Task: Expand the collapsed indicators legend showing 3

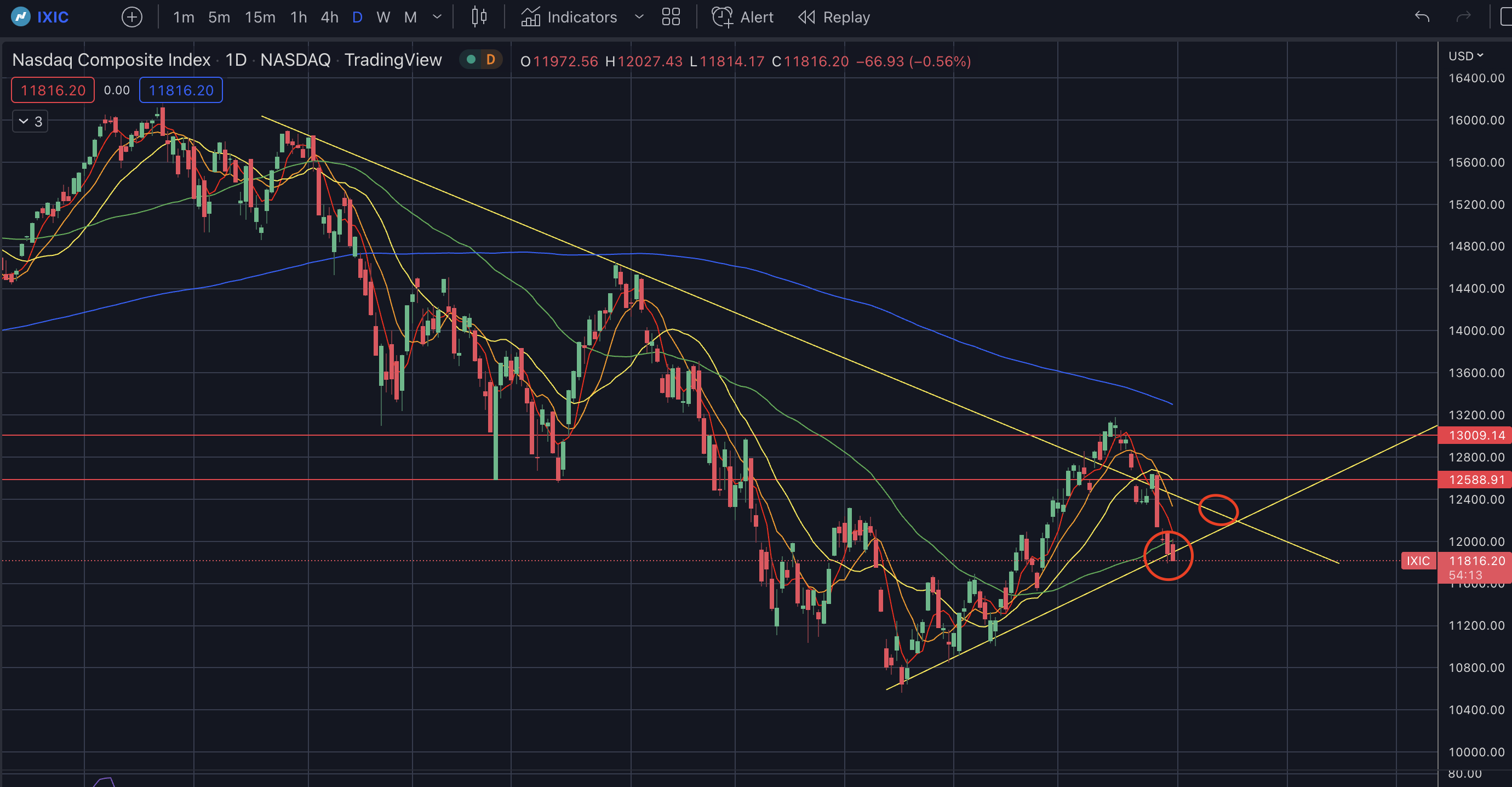Action: [x=31, y=122]
